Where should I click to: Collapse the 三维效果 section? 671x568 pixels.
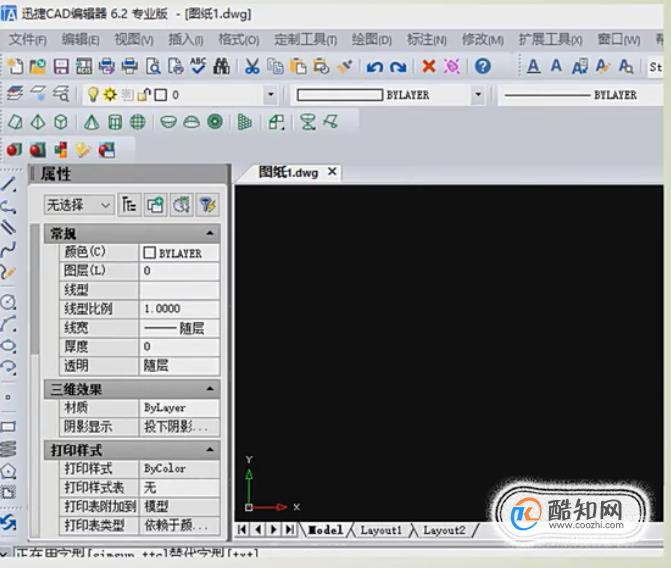click(210, 389)
